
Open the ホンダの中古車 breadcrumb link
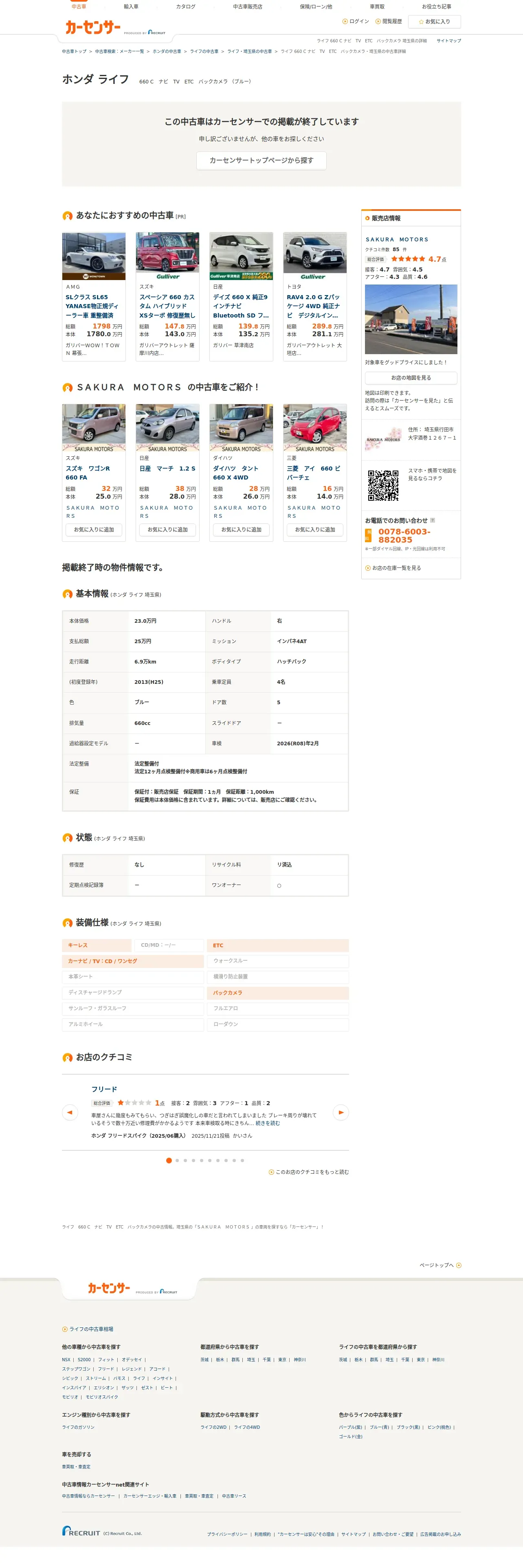167,52
